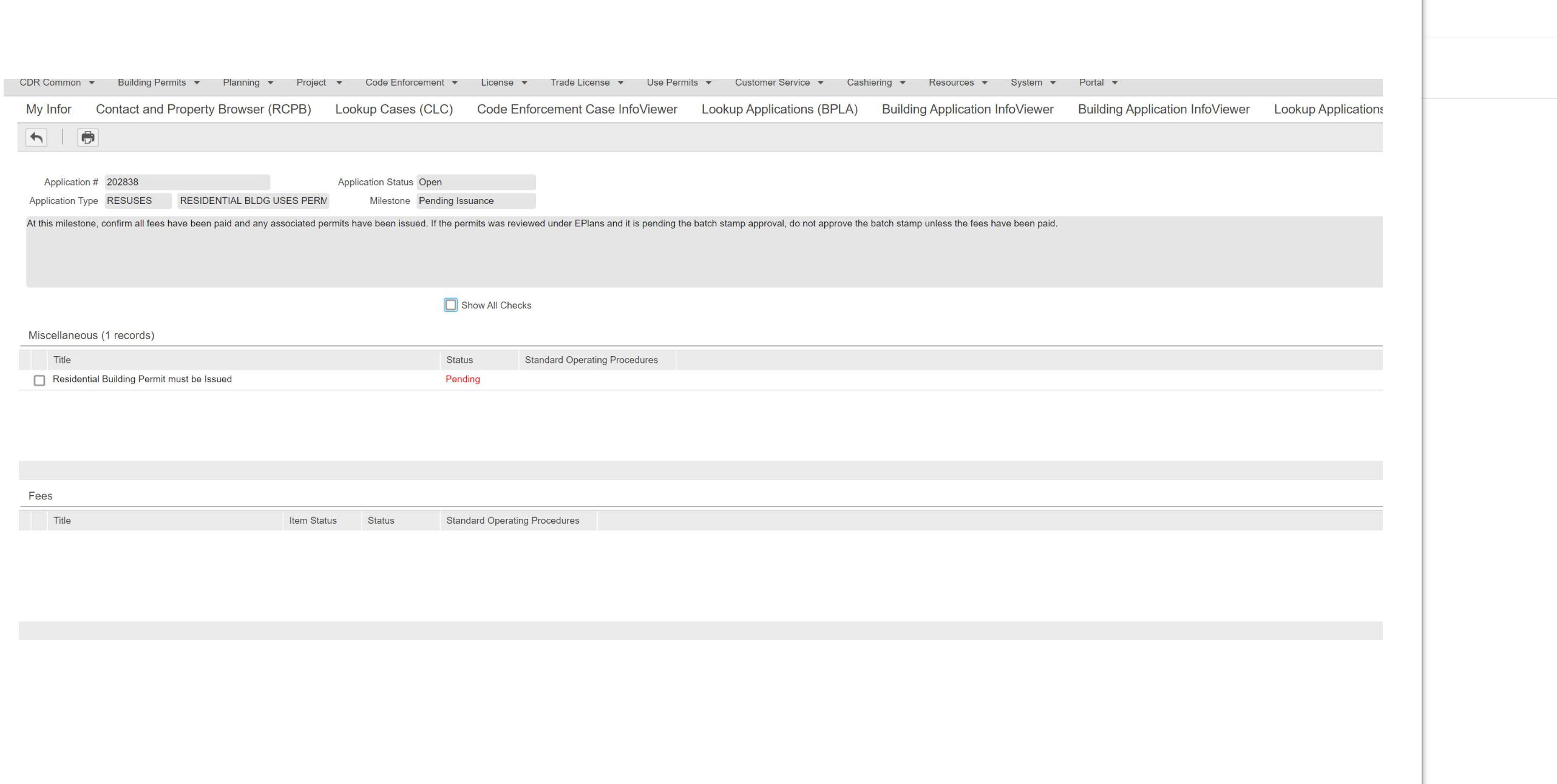
Task: Expand the Cashiering menu
Action: (875, 83)
